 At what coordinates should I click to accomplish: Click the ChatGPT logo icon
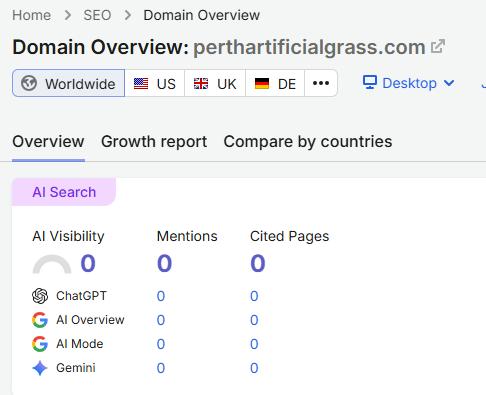pyautogui.click(x=40, y=296)
